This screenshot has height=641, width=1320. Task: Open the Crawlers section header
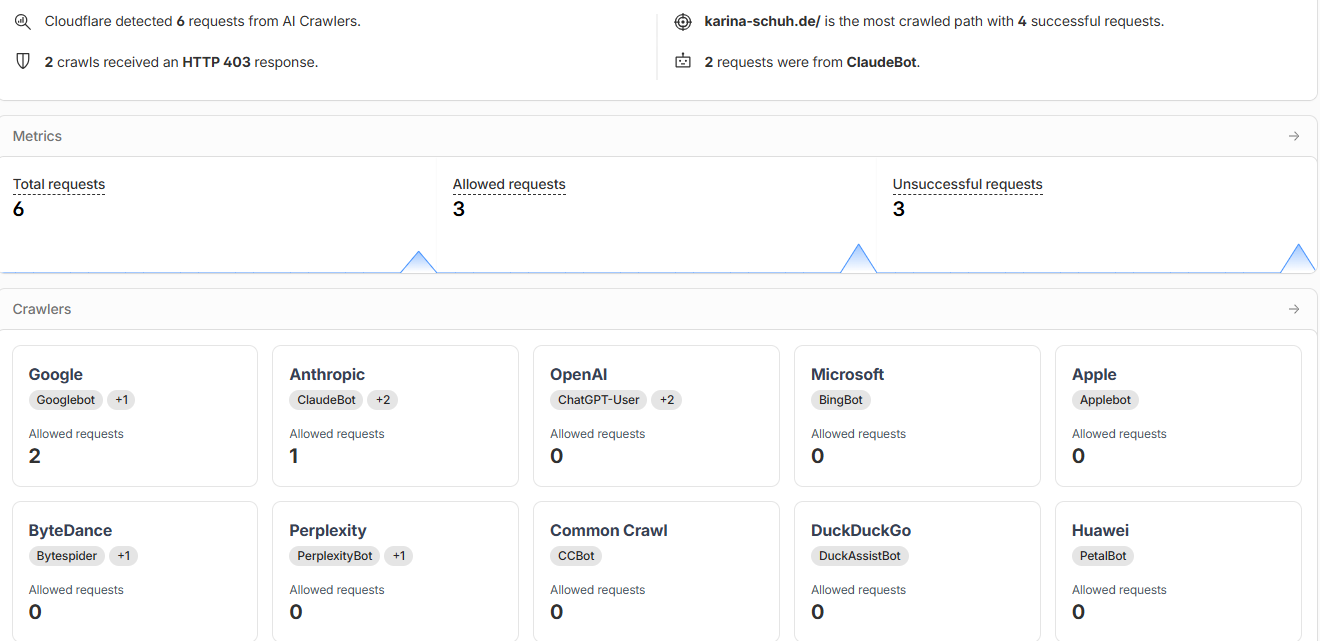658,309
